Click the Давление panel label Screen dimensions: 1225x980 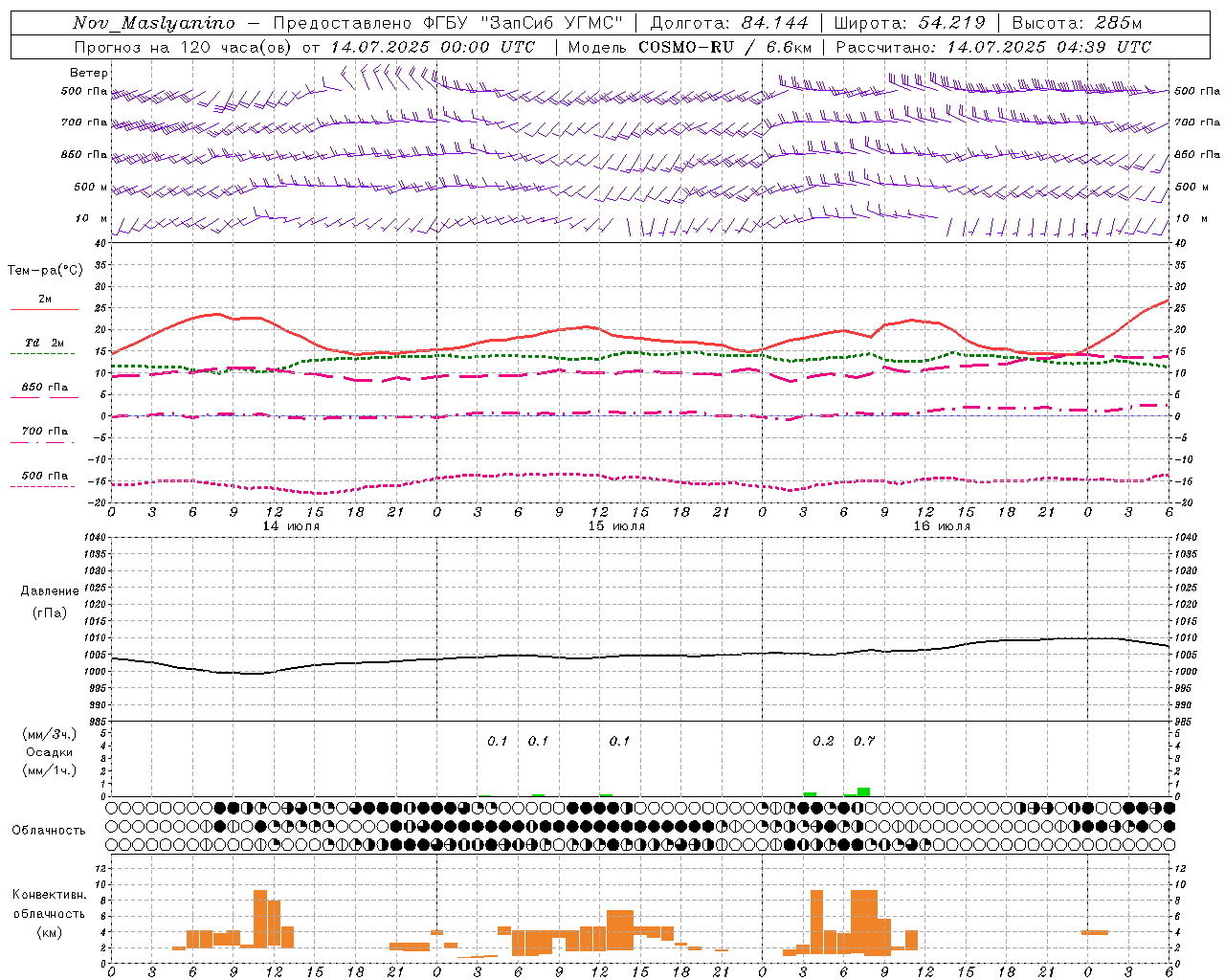tap(50, 591)
